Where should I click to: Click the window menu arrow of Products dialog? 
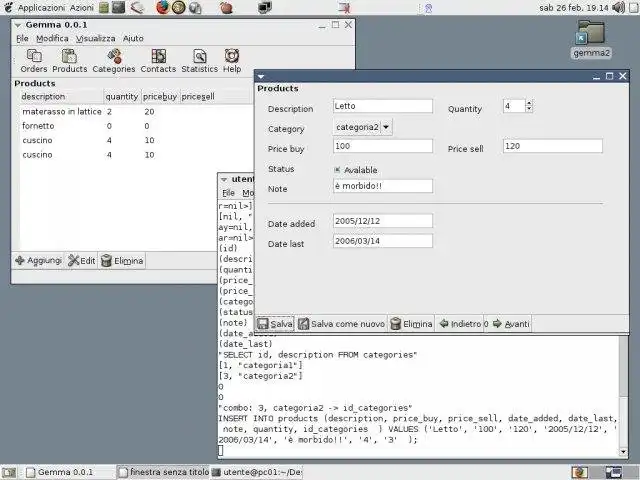(x=261, y=76)
